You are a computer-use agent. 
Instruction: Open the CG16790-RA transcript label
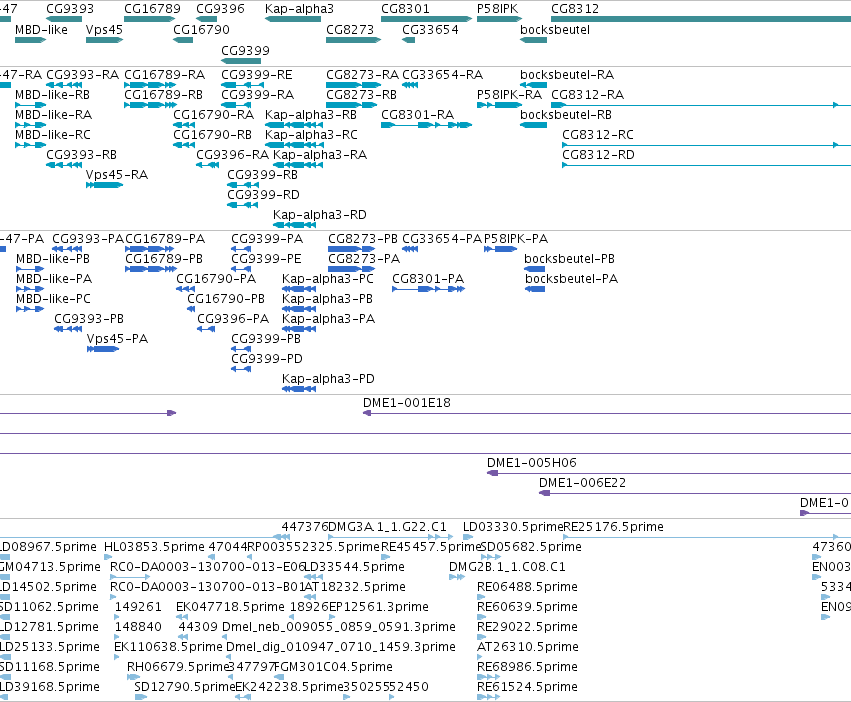pos(213,115)
